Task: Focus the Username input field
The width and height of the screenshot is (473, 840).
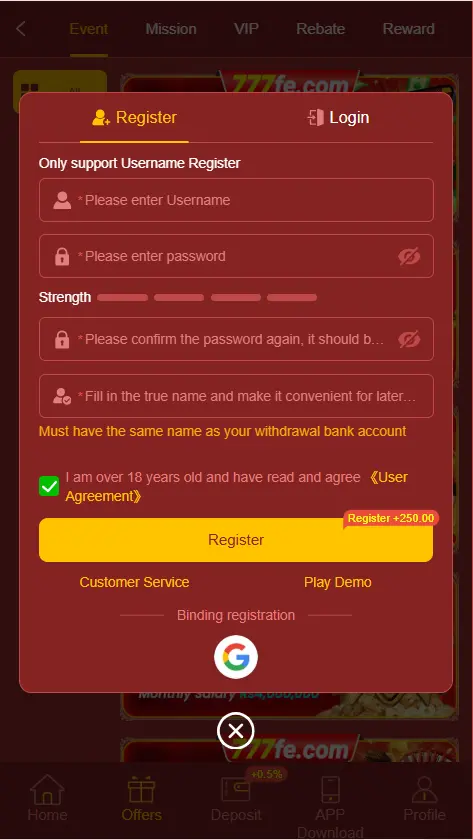Action: (236, 200)
